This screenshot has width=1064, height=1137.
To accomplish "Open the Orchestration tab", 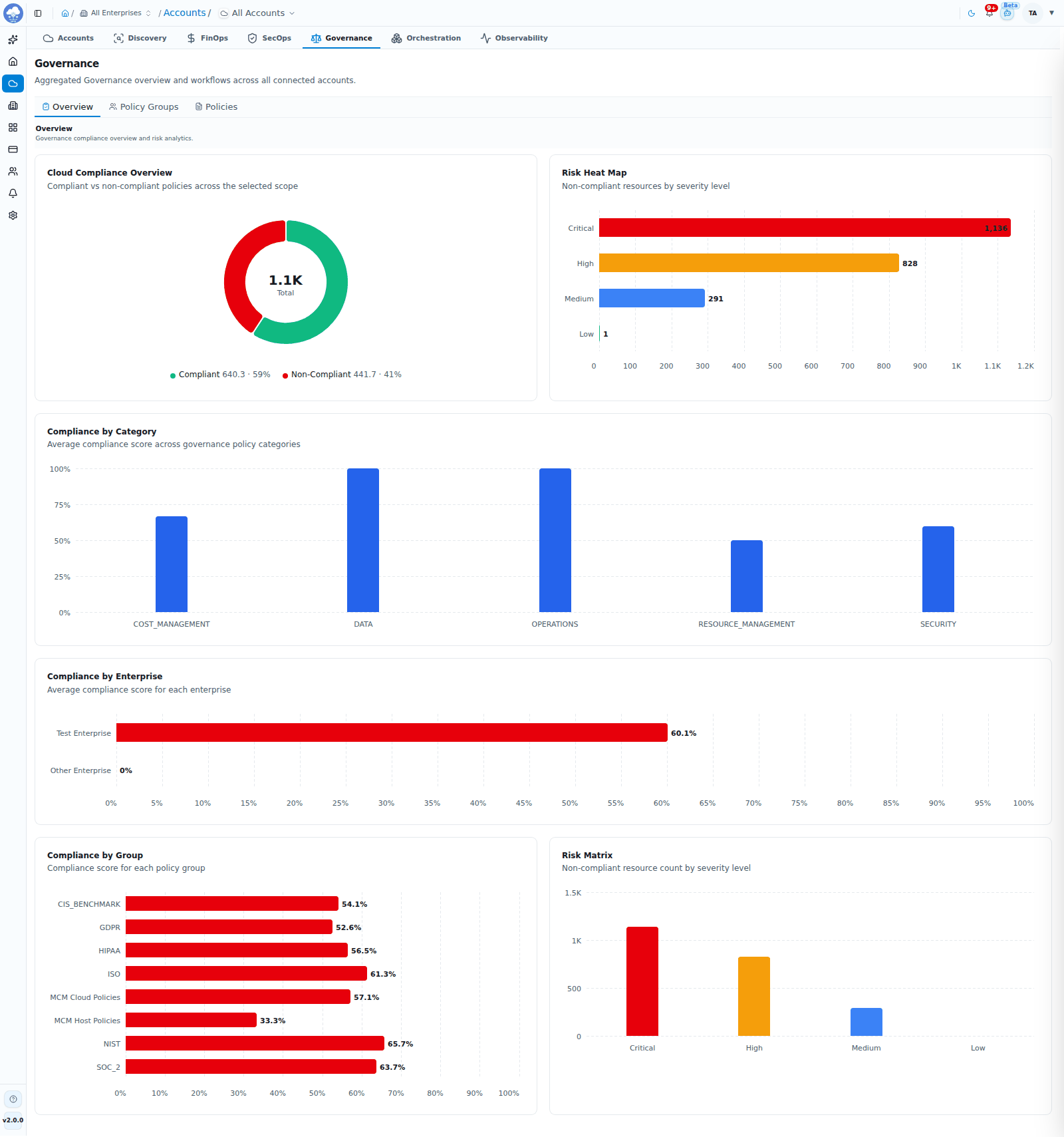I will tap(426, 38).
